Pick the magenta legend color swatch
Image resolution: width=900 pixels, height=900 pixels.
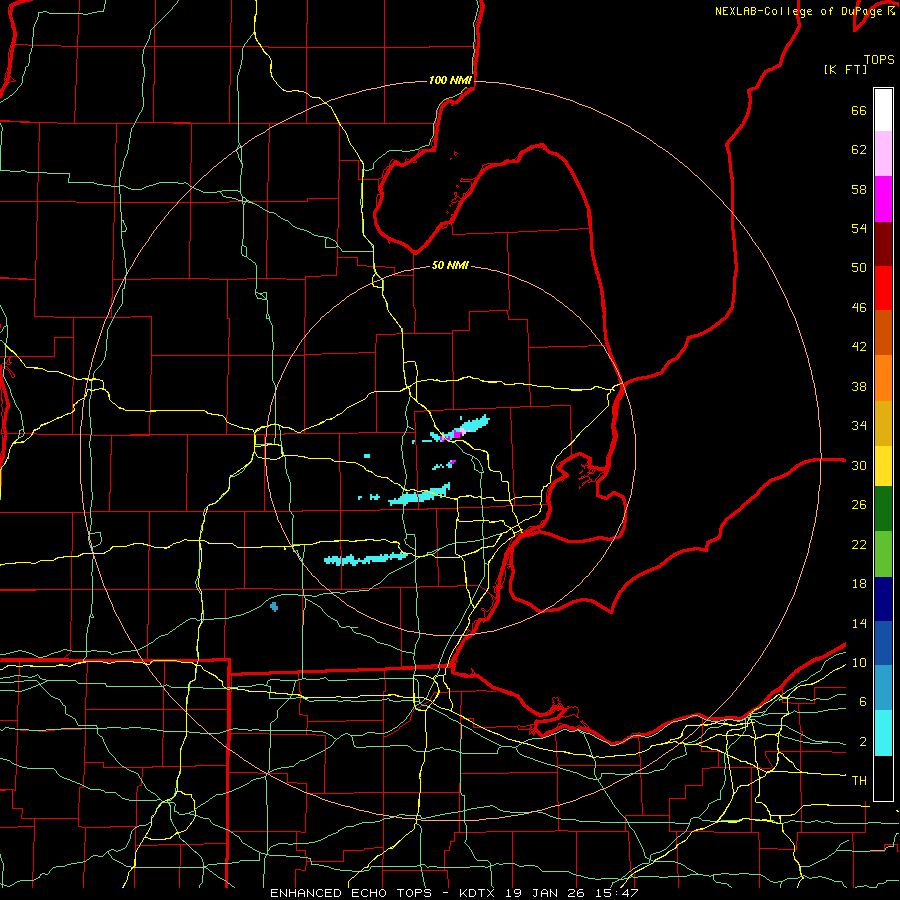883,199
